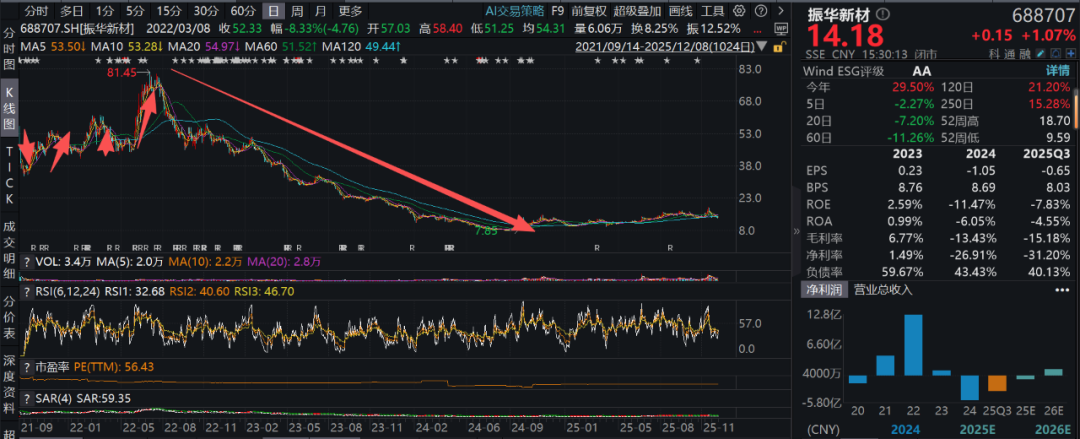Click the help icon beside RSI(6,12,24)

[x=28, y=290]
